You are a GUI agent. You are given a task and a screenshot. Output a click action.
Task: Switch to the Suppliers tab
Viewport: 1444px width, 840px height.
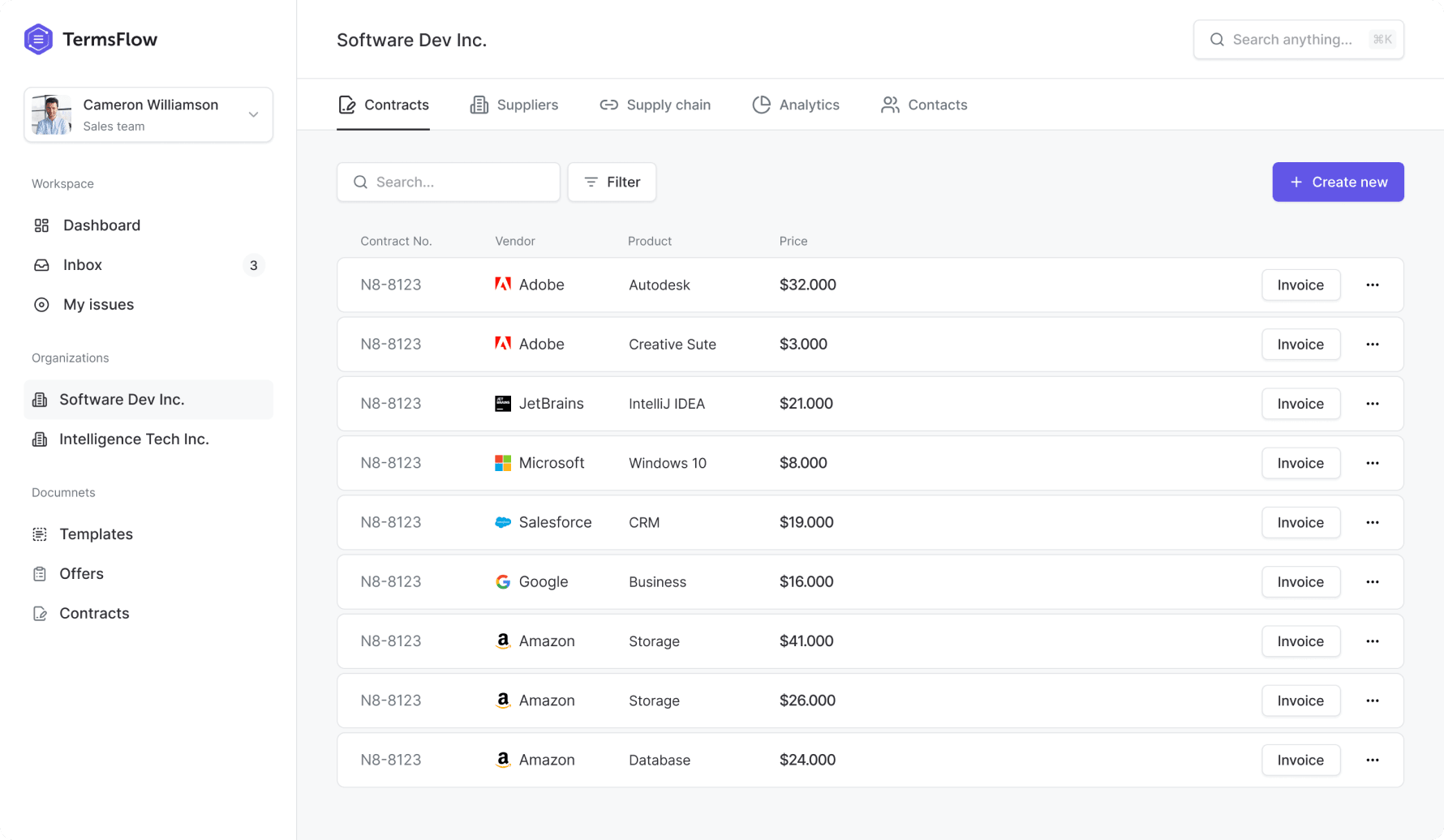(x=514, y=105)
